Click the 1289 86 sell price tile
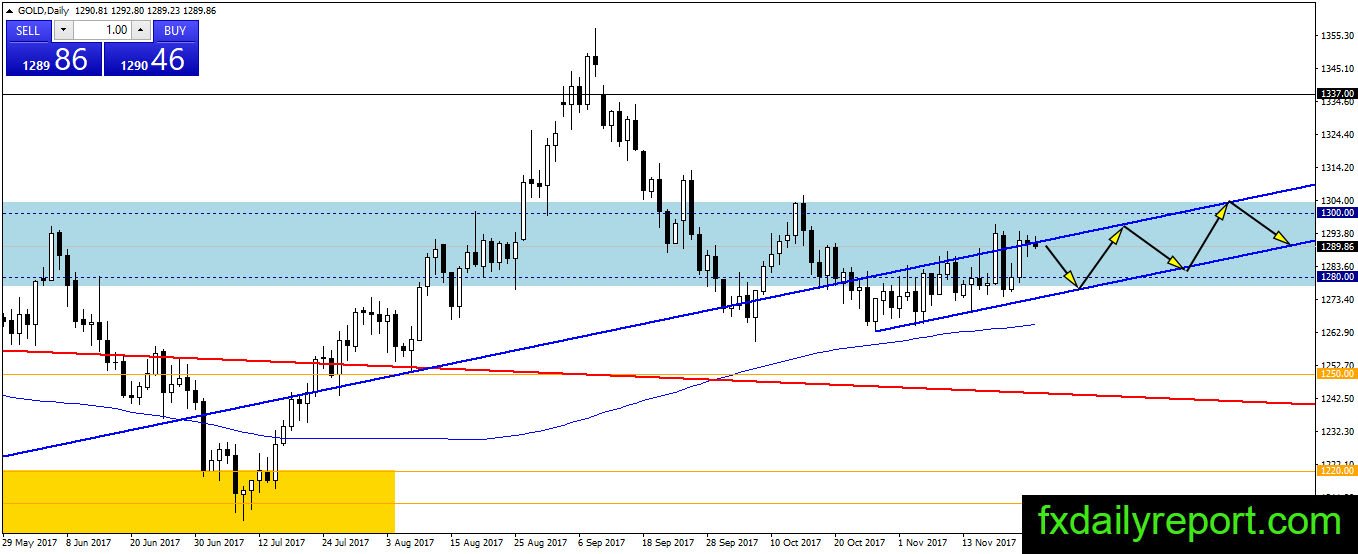The image size is (1358, 554). (53, 59)
